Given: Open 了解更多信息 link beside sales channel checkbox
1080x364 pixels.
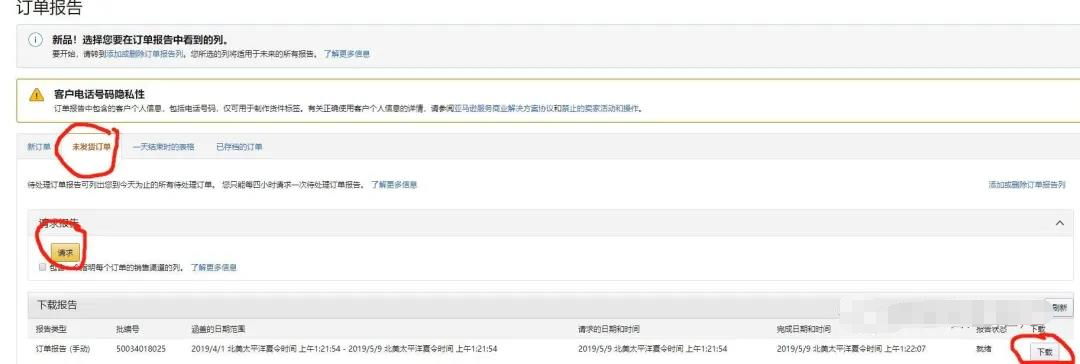Looking at the screenshot, I should coord(214,267).
